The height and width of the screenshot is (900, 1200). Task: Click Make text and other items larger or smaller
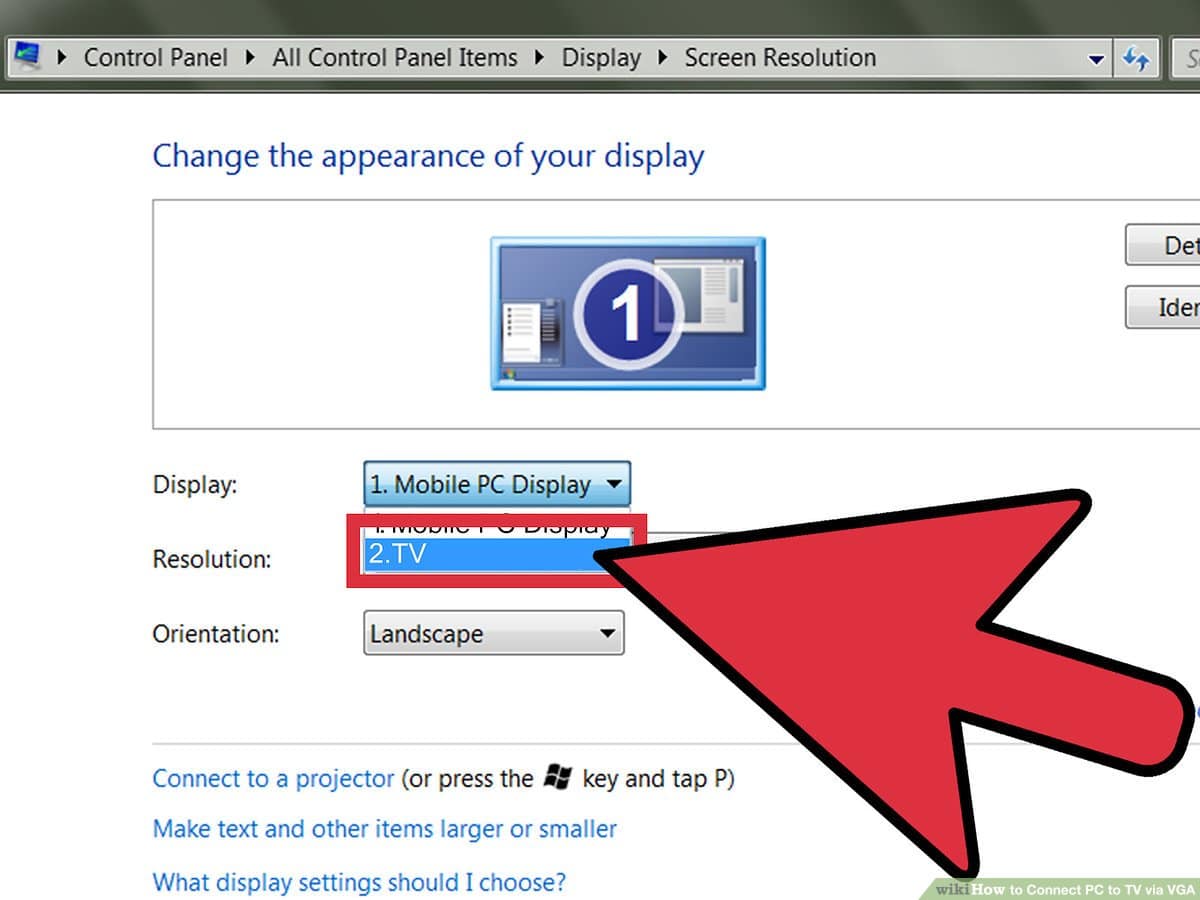click(384, 829)
